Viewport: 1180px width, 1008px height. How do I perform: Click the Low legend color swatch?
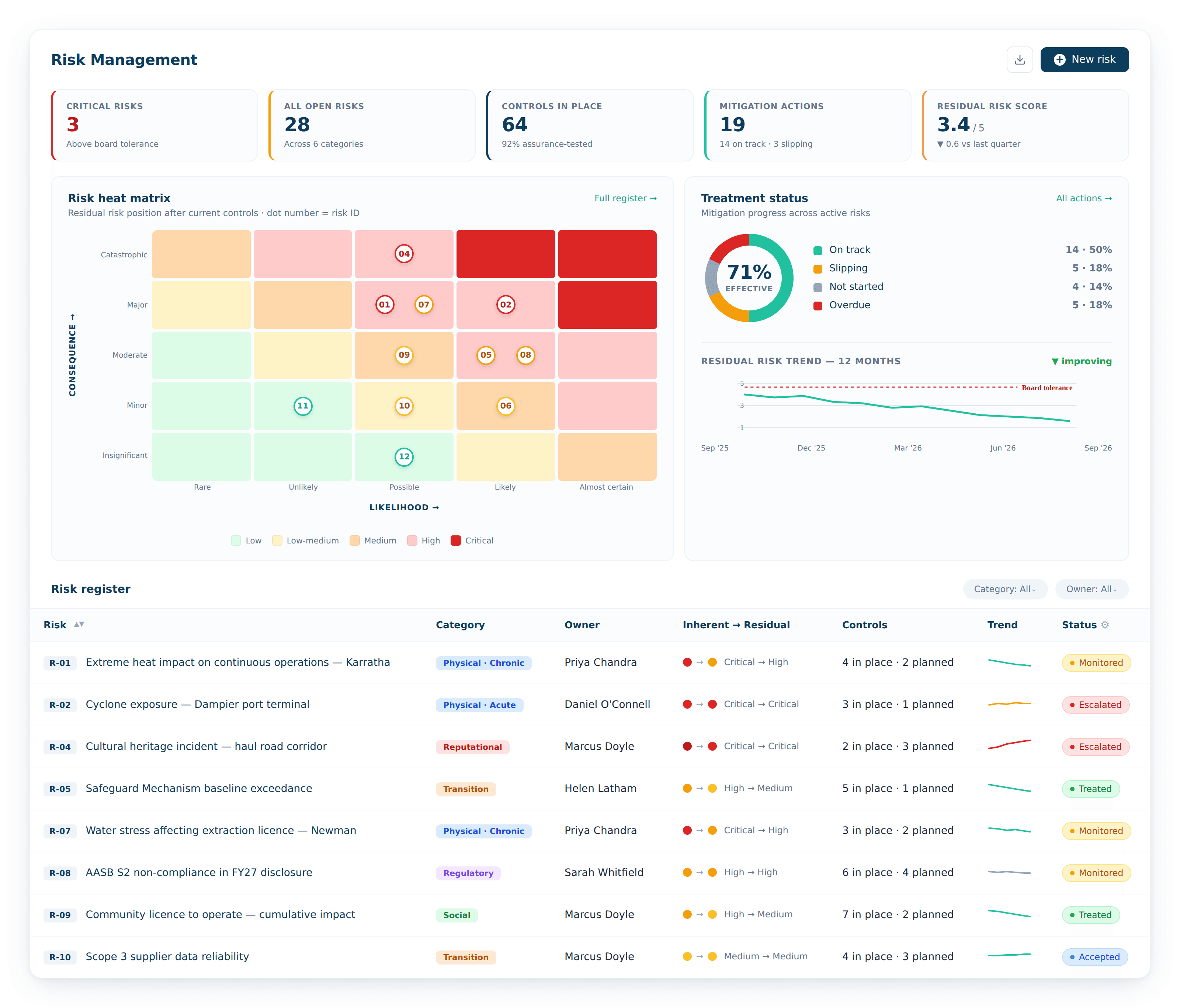[x=236, y=541]
